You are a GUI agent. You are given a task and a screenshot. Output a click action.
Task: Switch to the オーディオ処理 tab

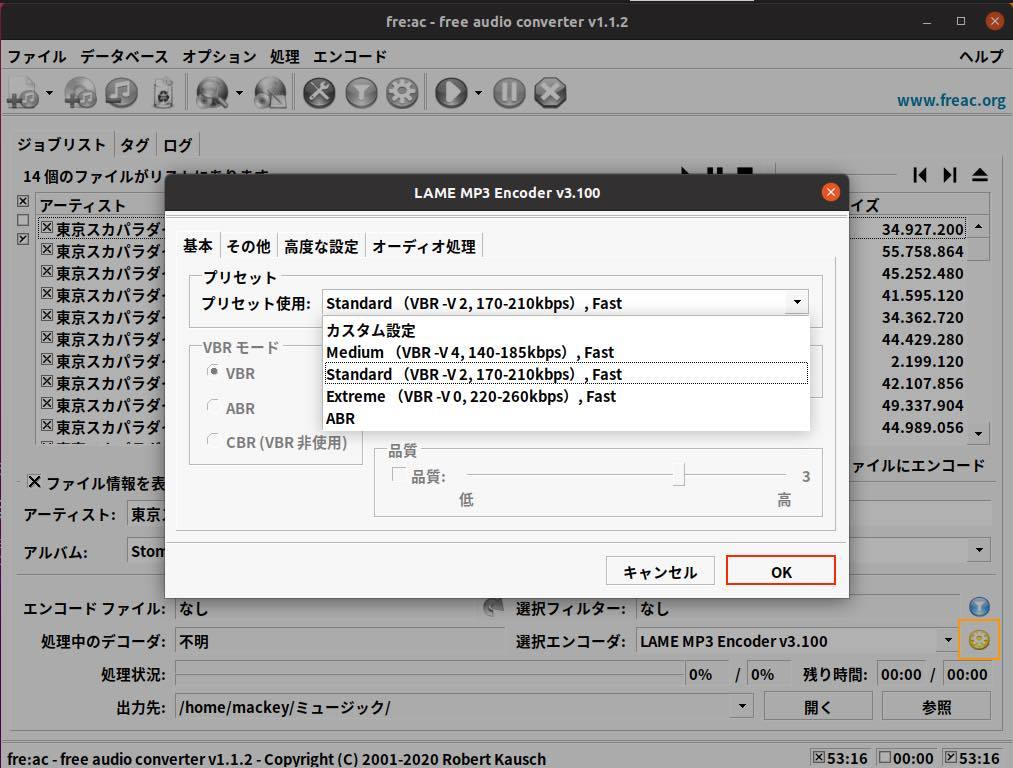[x=424, y=246]
